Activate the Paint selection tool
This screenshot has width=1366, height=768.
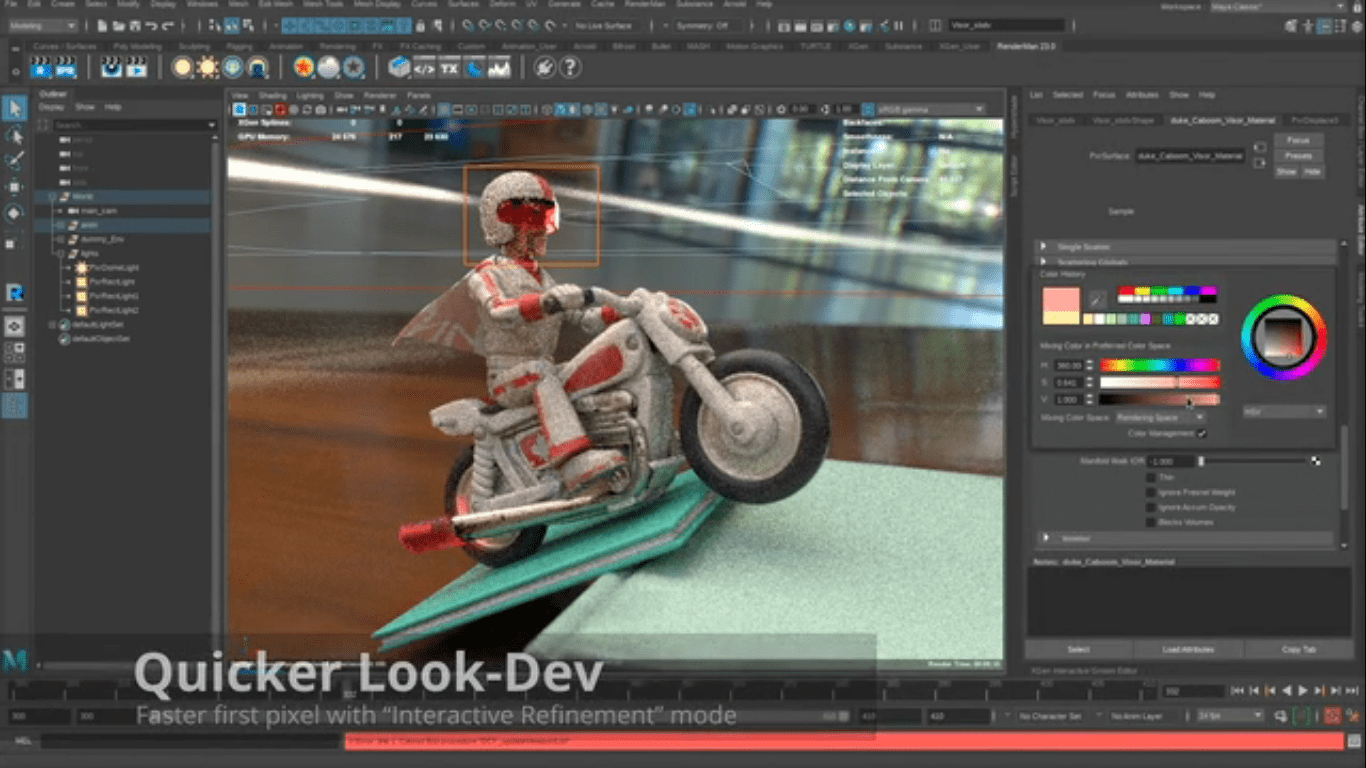pyautogui.click(x=14, y=161)
